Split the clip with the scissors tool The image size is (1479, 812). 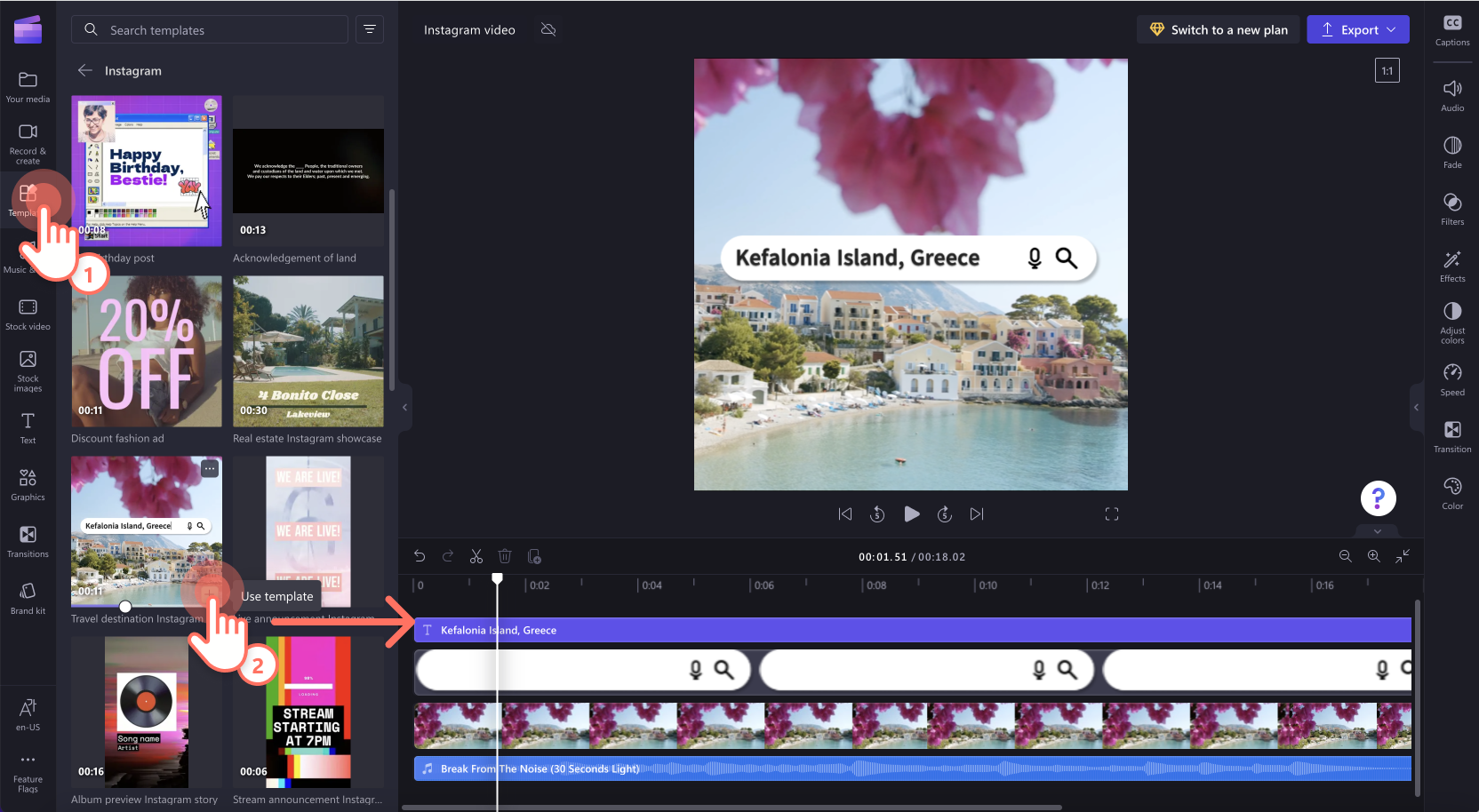click(x=476, y=556)
